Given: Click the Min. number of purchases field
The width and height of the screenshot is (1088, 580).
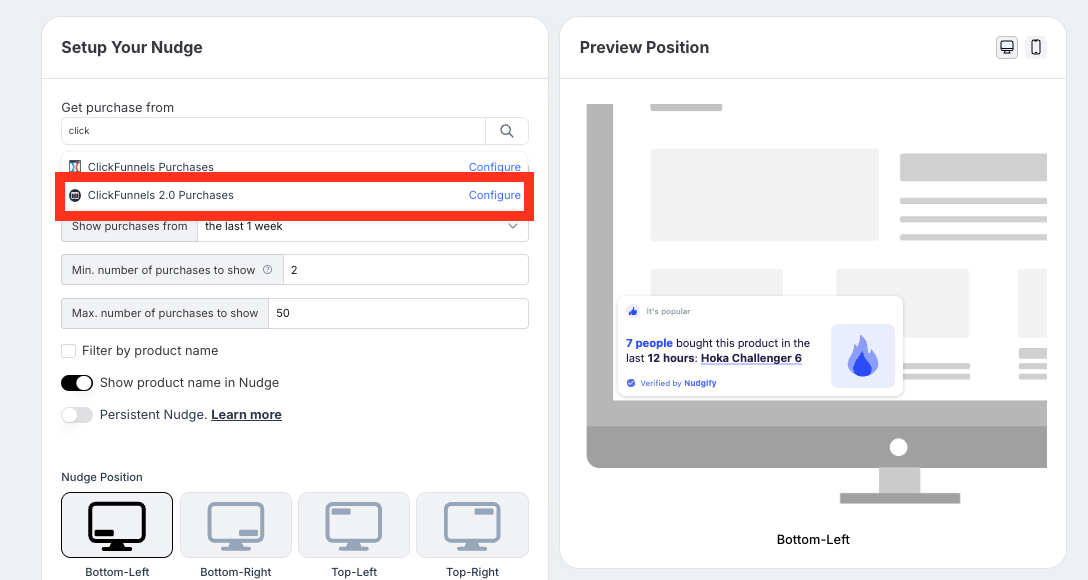Looking at the screenshot, I should pyautogui.click(x=406, y=270).
